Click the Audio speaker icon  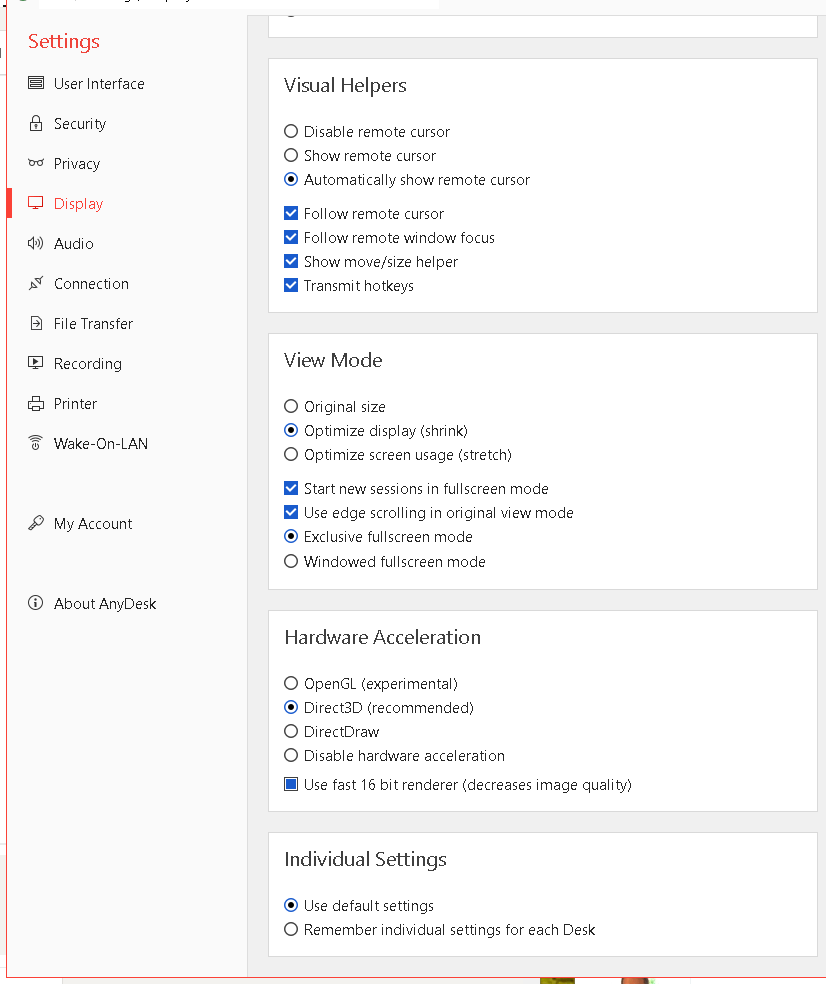[x=36, y=243]
